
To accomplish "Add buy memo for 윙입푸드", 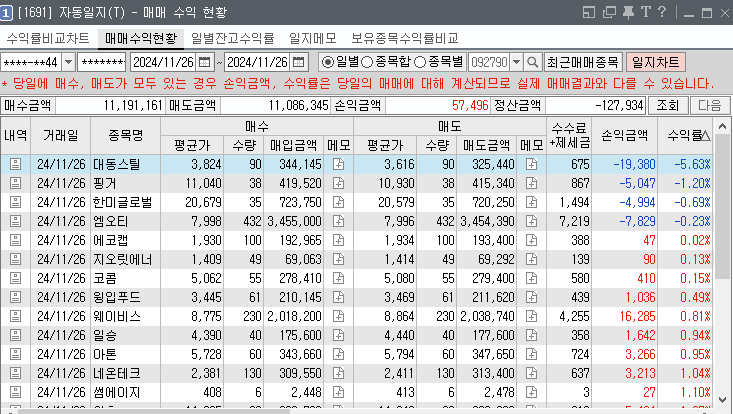I will (338, 297).
